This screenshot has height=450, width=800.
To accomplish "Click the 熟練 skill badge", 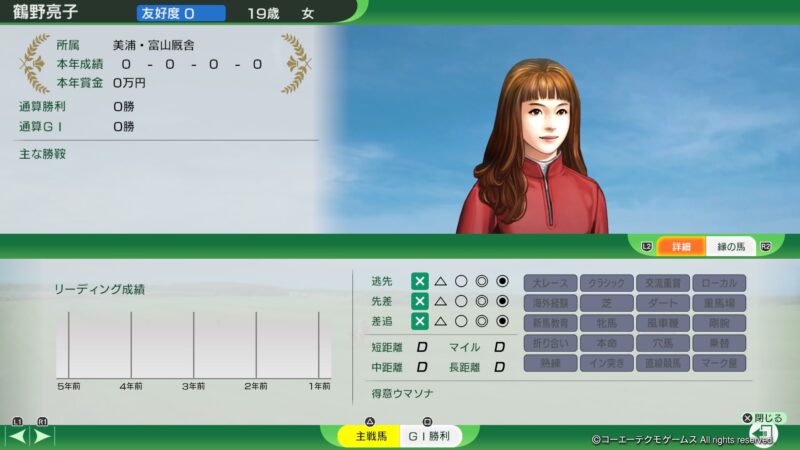I will pyautogui.click(x=551, y=363).
